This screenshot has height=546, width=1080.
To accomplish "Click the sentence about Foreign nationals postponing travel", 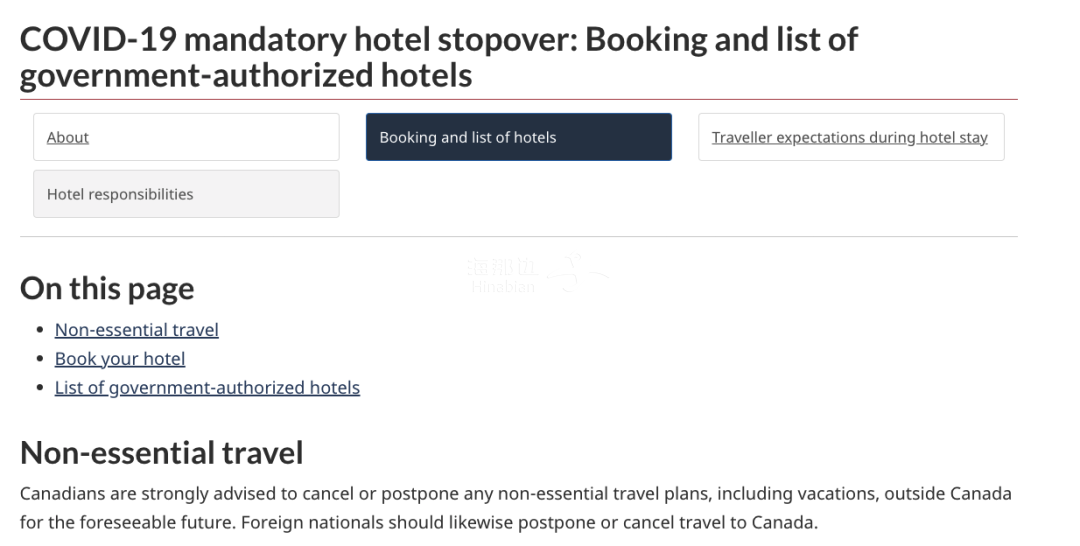I will (x=530, y=523).
